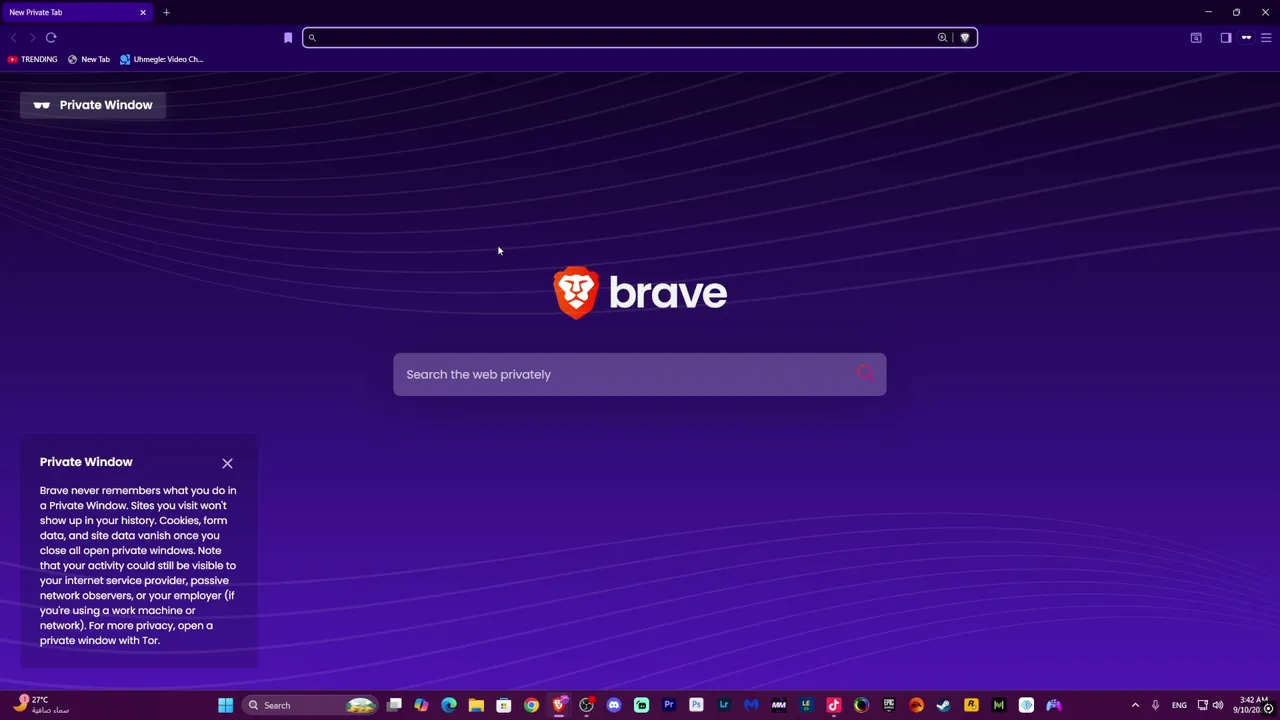
Task: Open the volume speaker tray icon
Action: pyautogui.click(x=1218, y=705)
